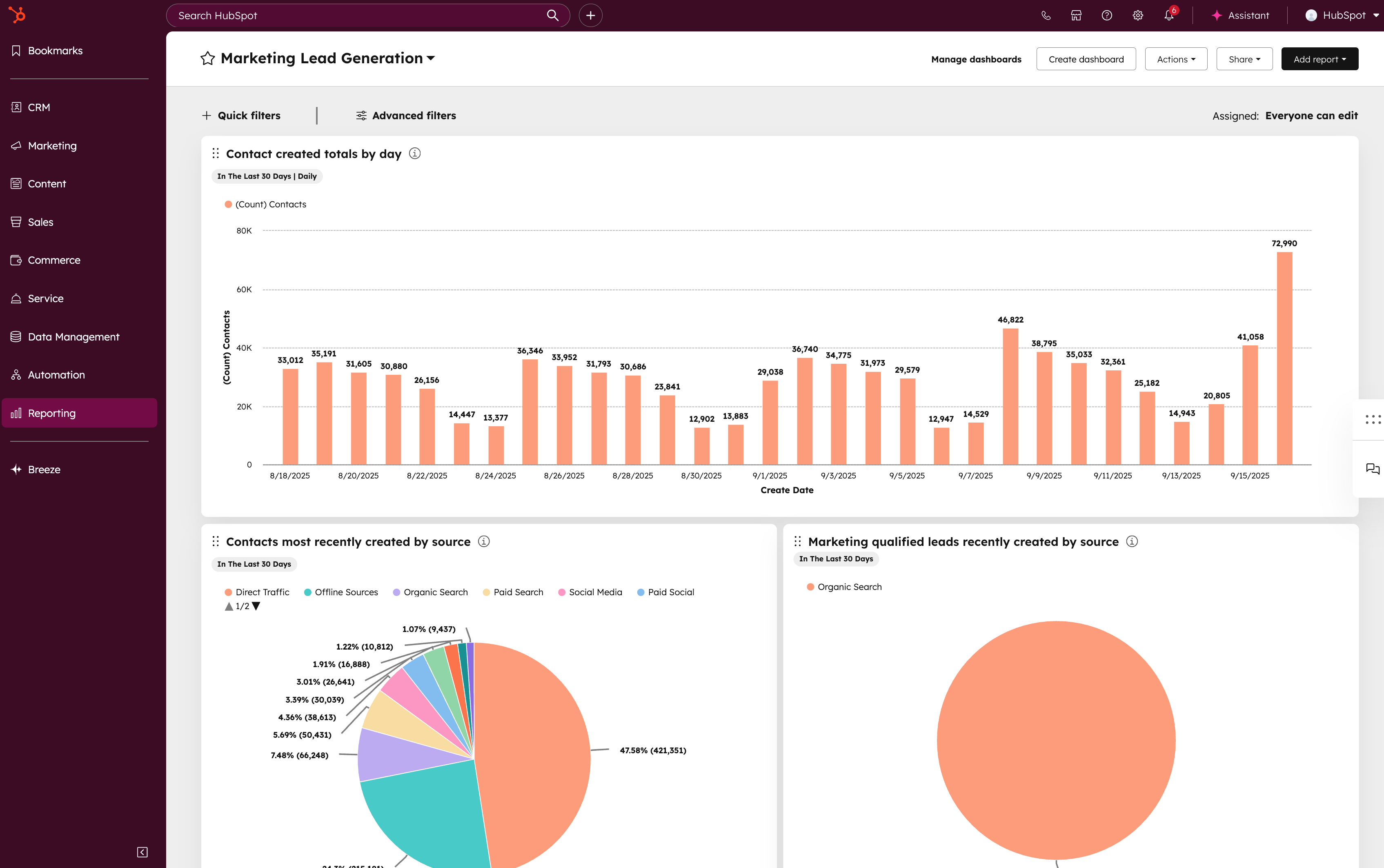Click the info icon next to Contact created totals
The image size is (1384, 868).
(x=415, y=153)
